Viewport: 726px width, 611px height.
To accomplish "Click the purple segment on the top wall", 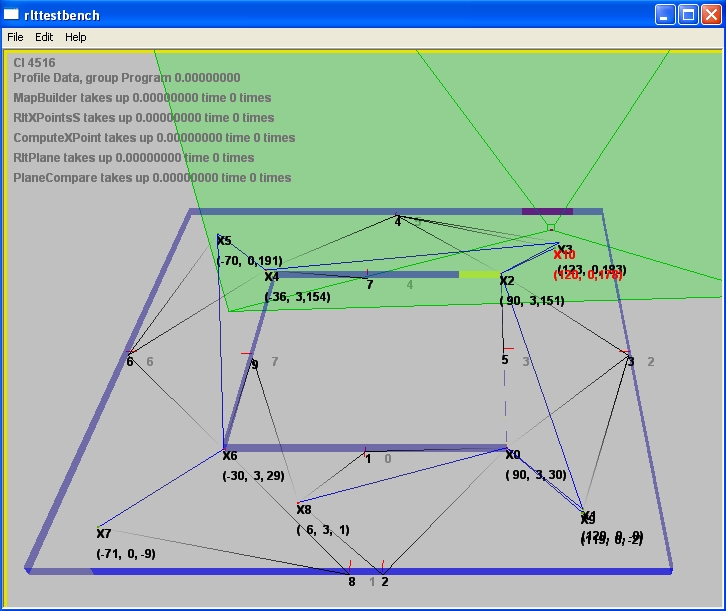I will pos(547,211).
